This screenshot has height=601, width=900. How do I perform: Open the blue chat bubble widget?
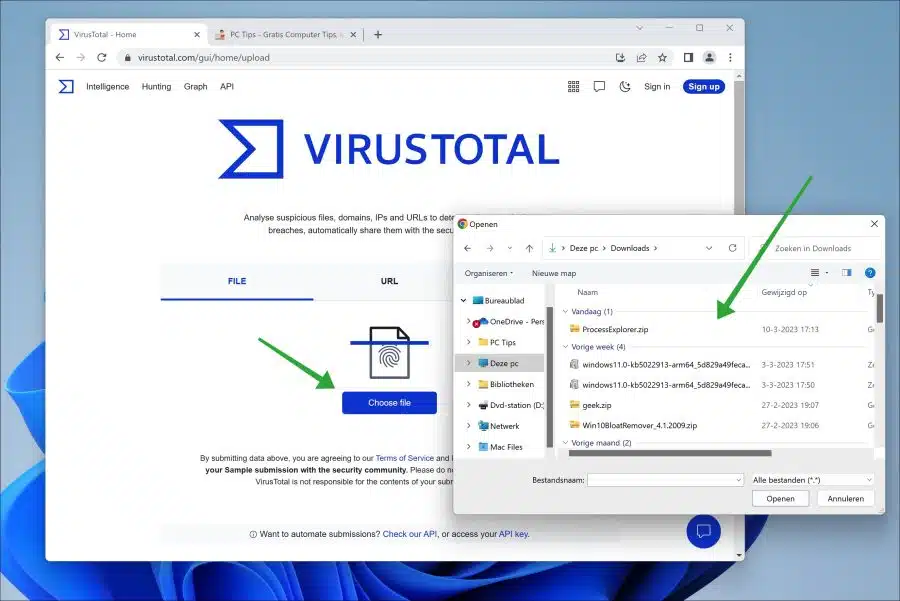tap(704, 531)
